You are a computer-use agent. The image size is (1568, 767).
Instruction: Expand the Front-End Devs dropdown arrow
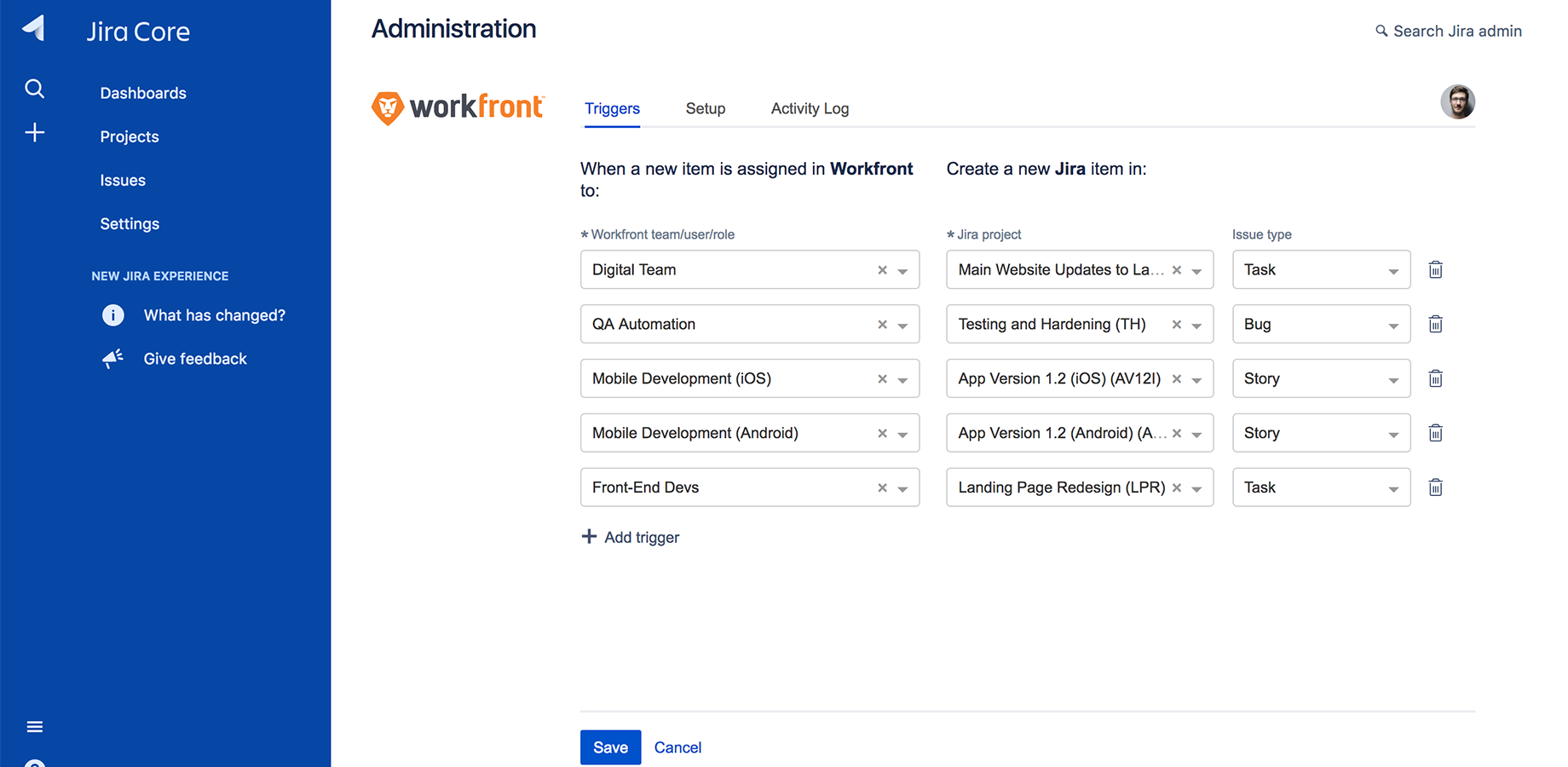(902, 490)
